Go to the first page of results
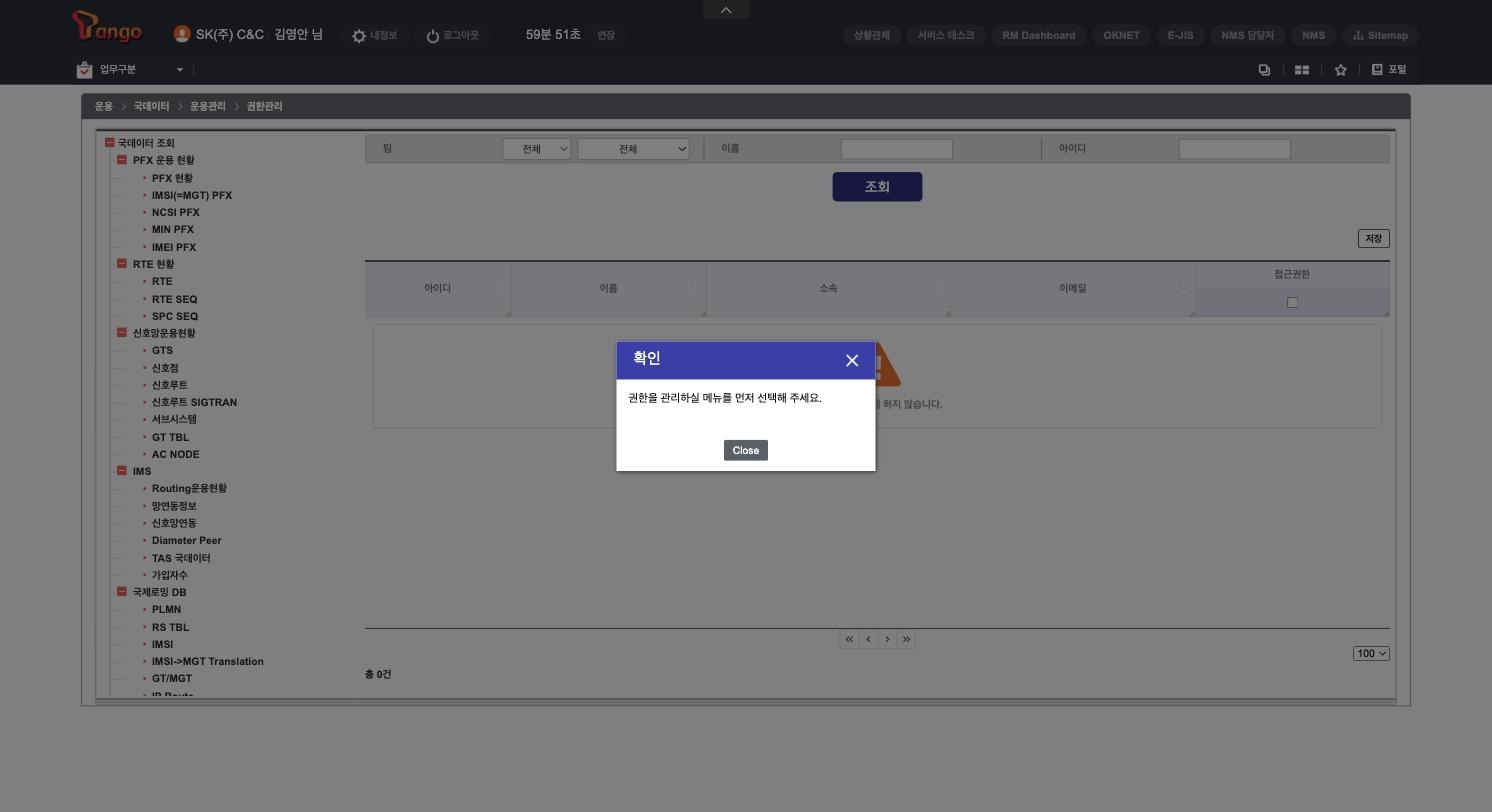 849,639
